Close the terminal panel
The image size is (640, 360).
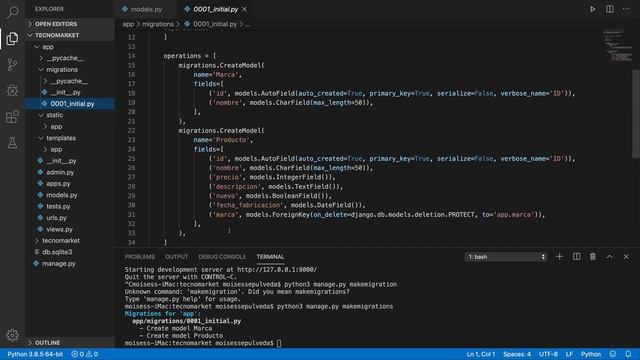[626, 256]
